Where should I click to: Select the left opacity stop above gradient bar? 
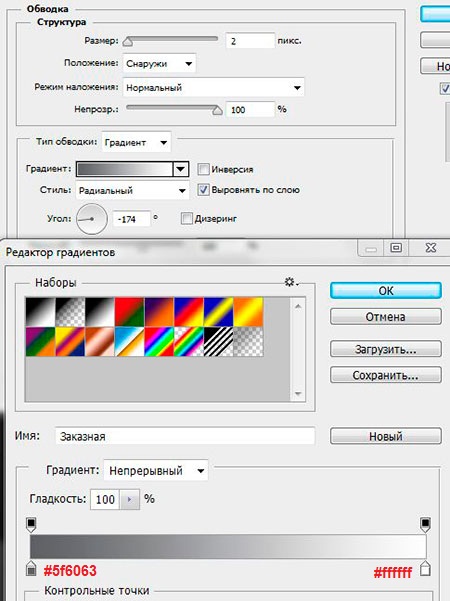31,524
